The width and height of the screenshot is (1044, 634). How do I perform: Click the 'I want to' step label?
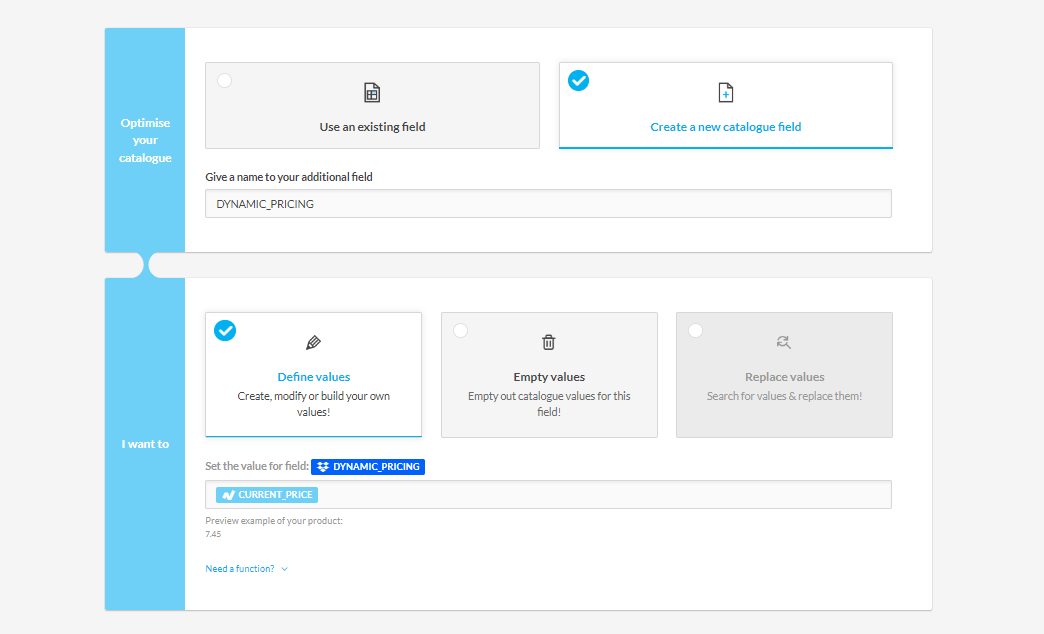coord(145,444)
